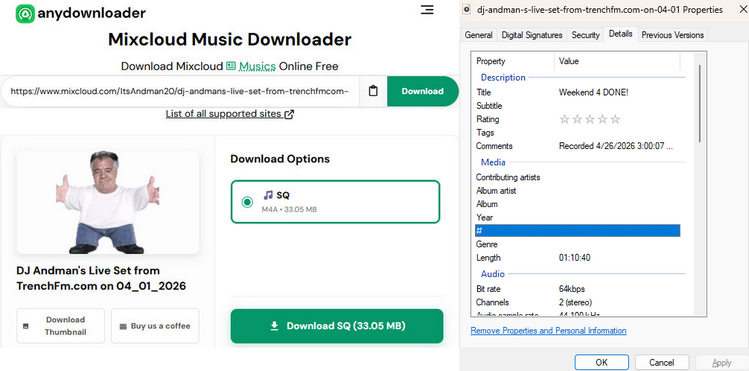The image size is (749, 371).
Task: Set rating to five stars
Action: 615,119
